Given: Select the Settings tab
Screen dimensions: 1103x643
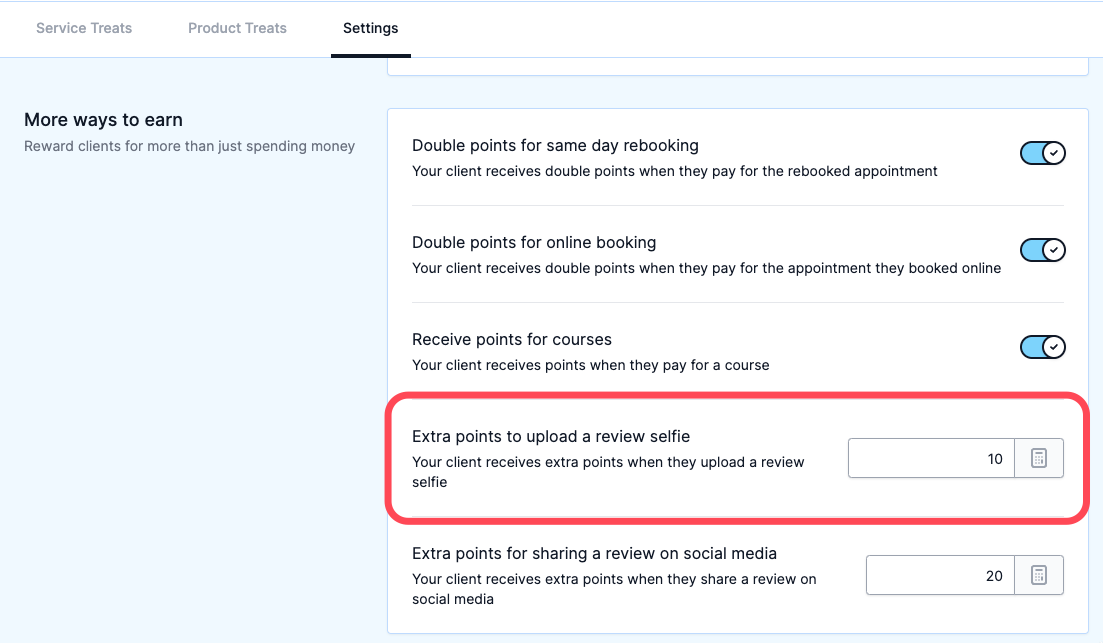Looking at the screenshot, I should (371, 28).
